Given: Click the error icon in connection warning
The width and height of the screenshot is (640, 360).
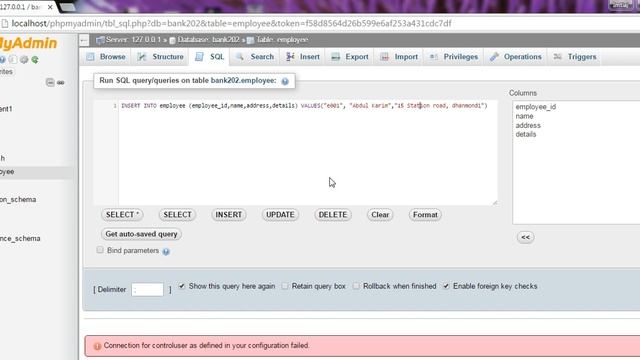Looking at the screenshot, I should coord(97,346).
